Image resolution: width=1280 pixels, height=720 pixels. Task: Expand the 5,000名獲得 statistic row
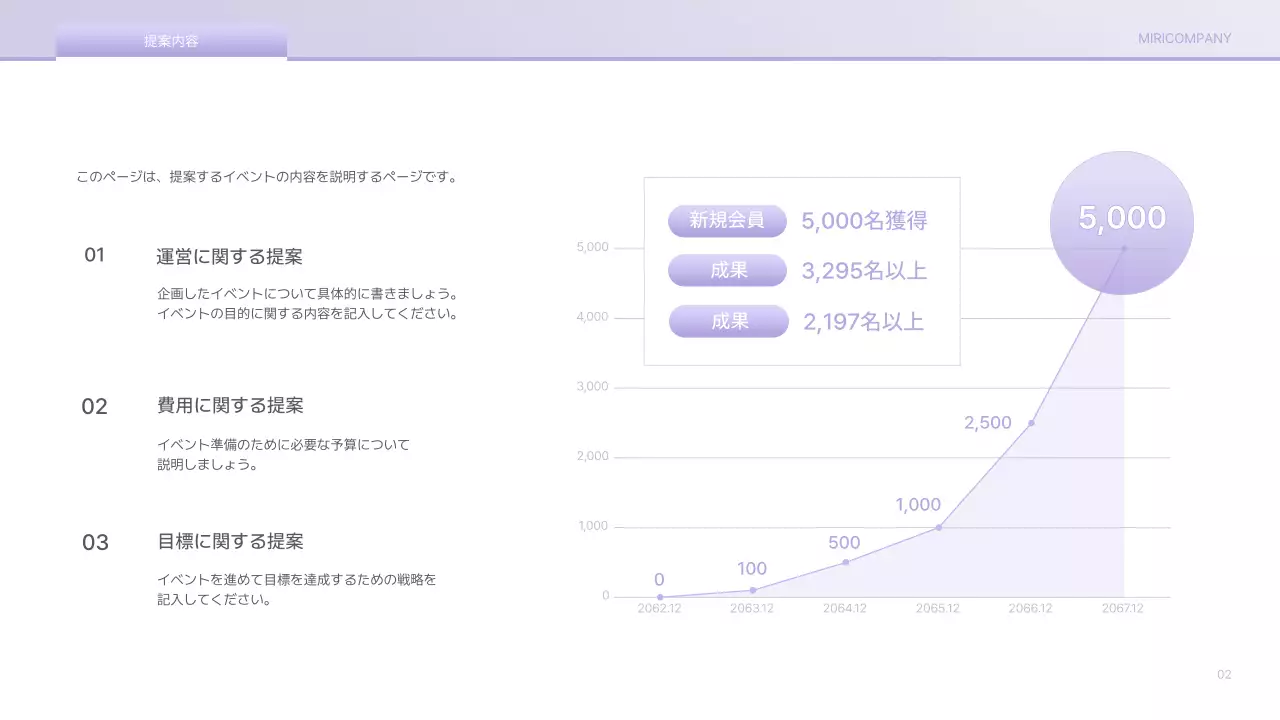pos(864,220)
